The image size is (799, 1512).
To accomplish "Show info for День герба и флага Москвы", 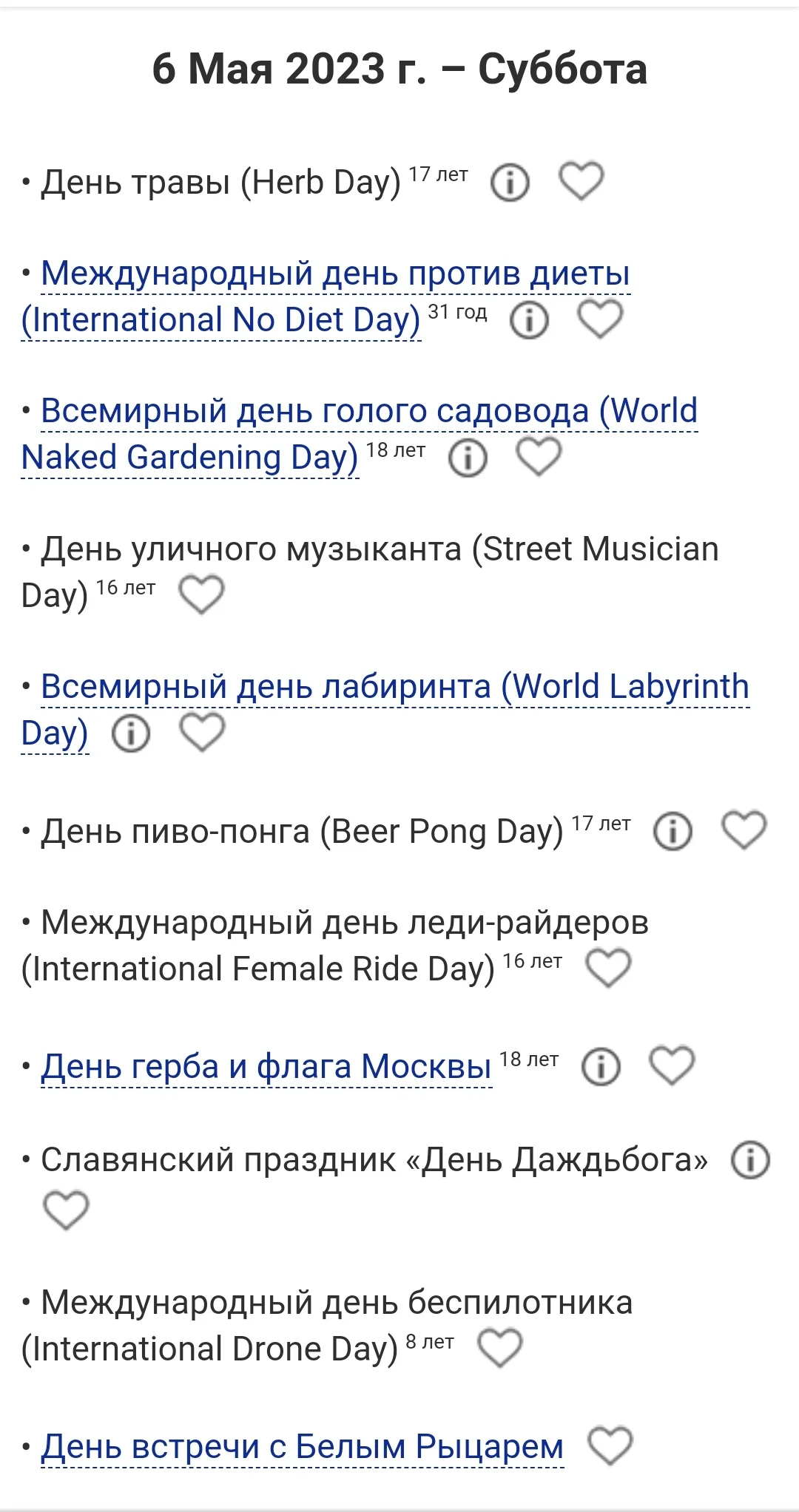I will [601, 1066].
